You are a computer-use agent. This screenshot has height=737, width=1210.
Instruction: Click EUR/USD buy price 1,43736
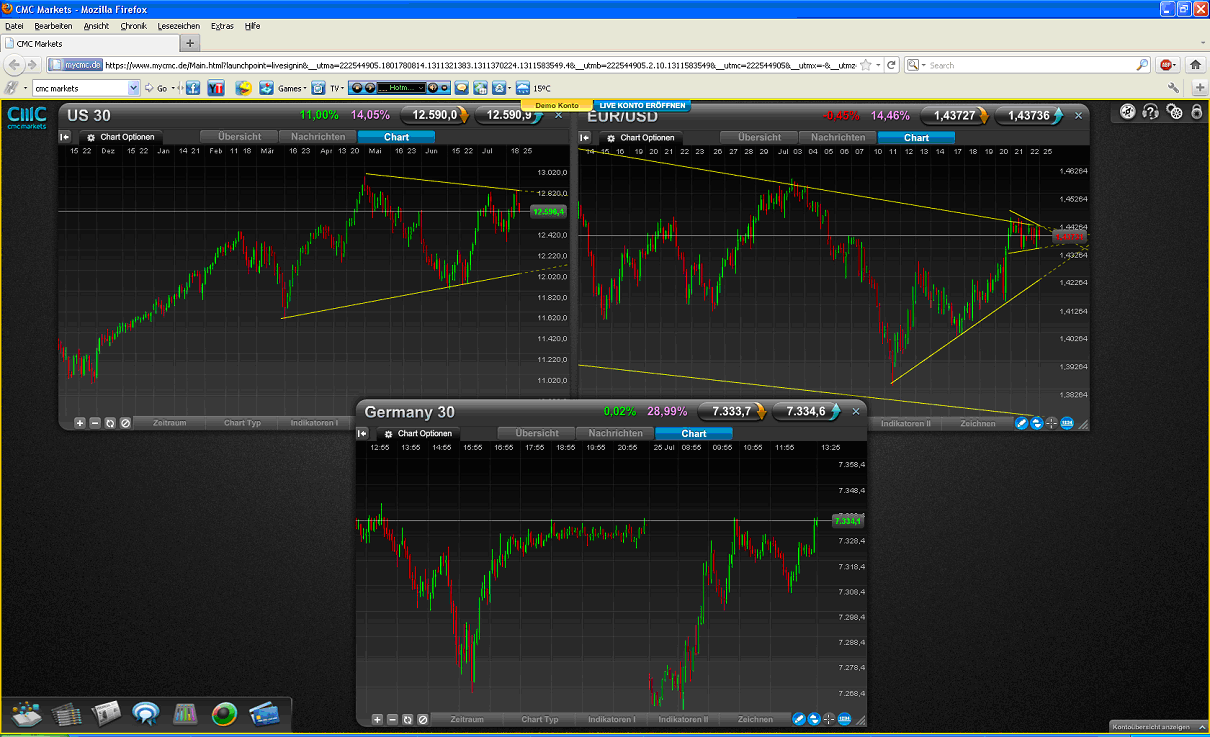pyautogui.click(x=1029, y=115)
